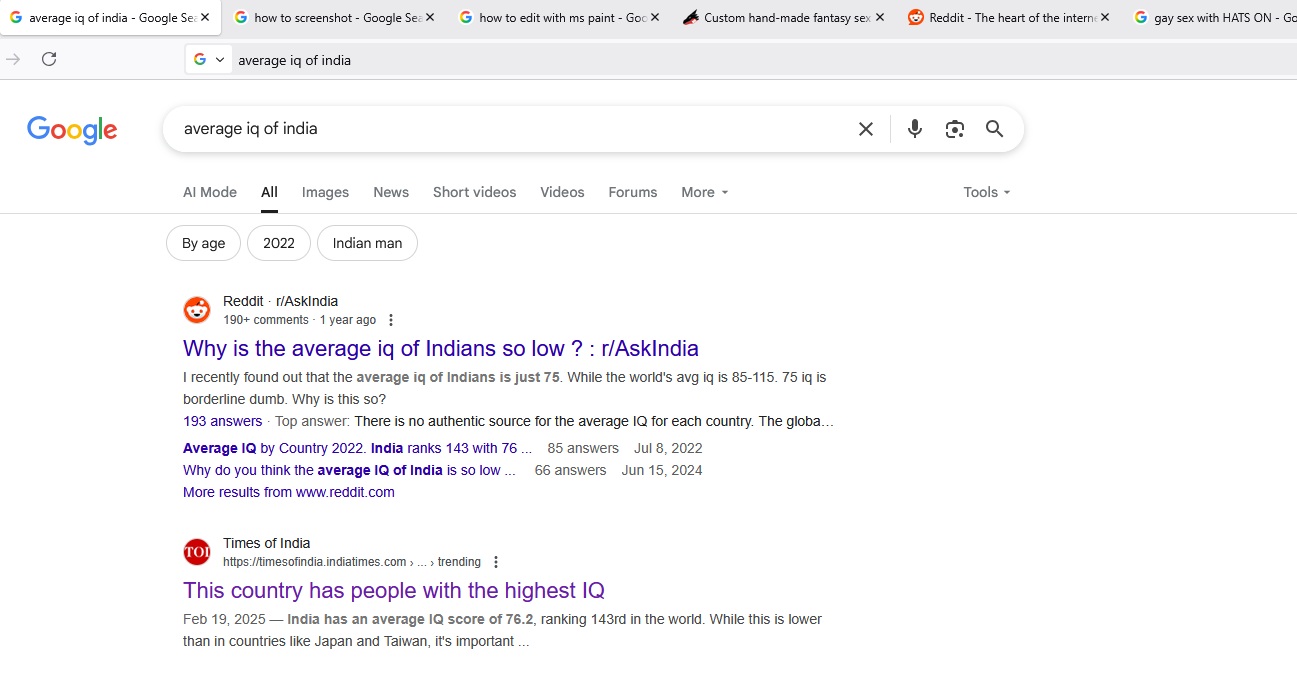This screenshot has width=1297, height=677.
Task: Close the Reddit heart of the internet tab
Action: pyautogui.click(x=1105, y=17)
